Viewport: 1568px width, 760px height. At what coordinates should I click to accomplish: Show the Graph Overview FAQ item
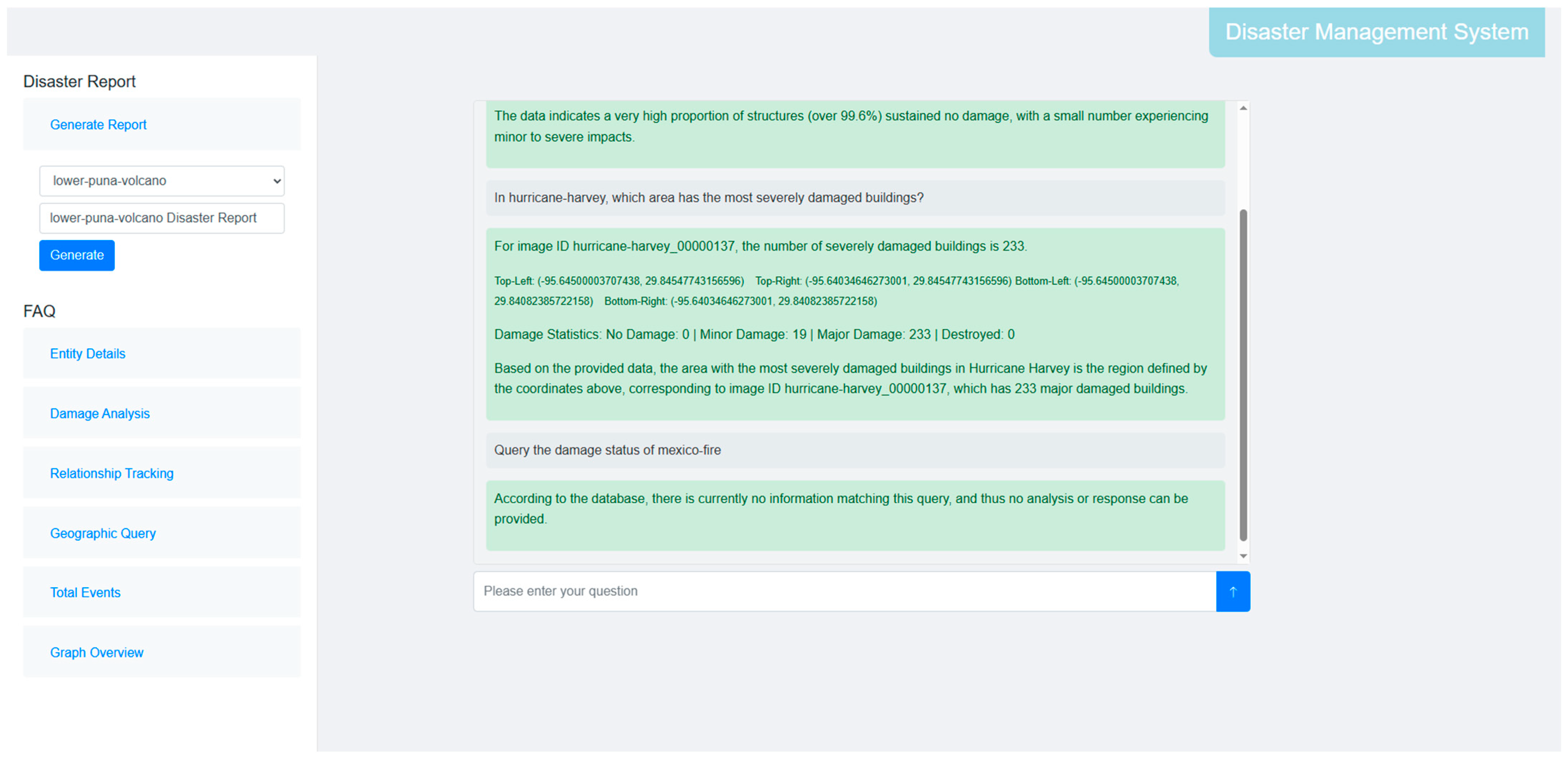pos(97,652)
